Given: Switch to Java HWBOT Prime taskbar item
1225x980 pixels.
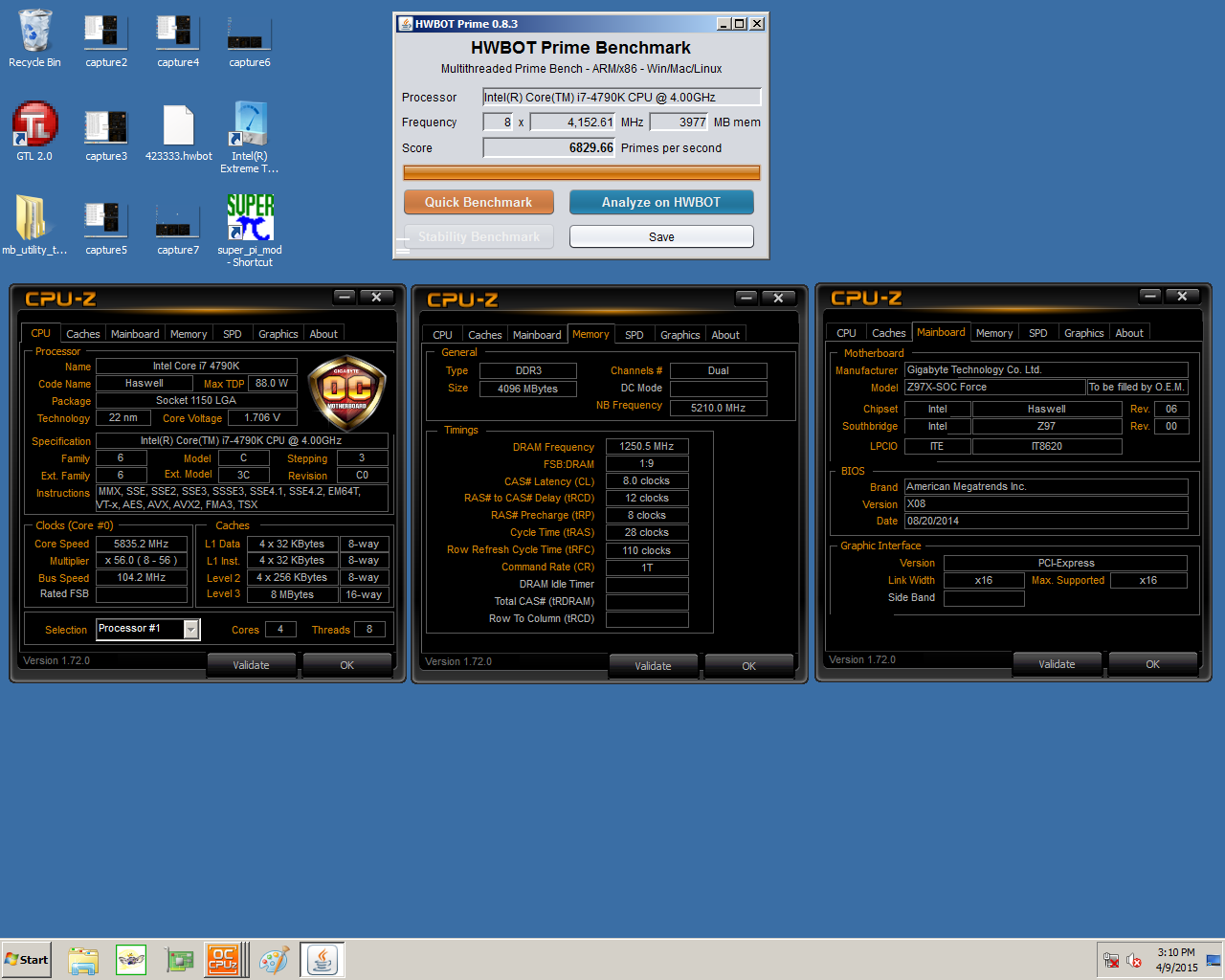Looking at the screenshot, I should click(323, 960).
